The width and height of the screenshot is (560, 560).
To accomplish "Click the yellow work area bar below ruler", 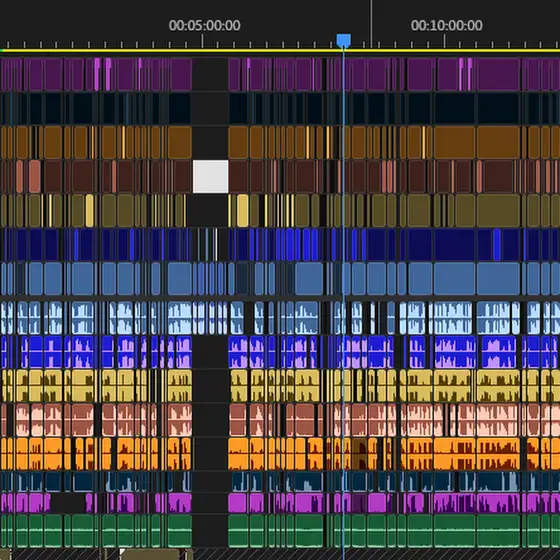I will coord(280,50).
